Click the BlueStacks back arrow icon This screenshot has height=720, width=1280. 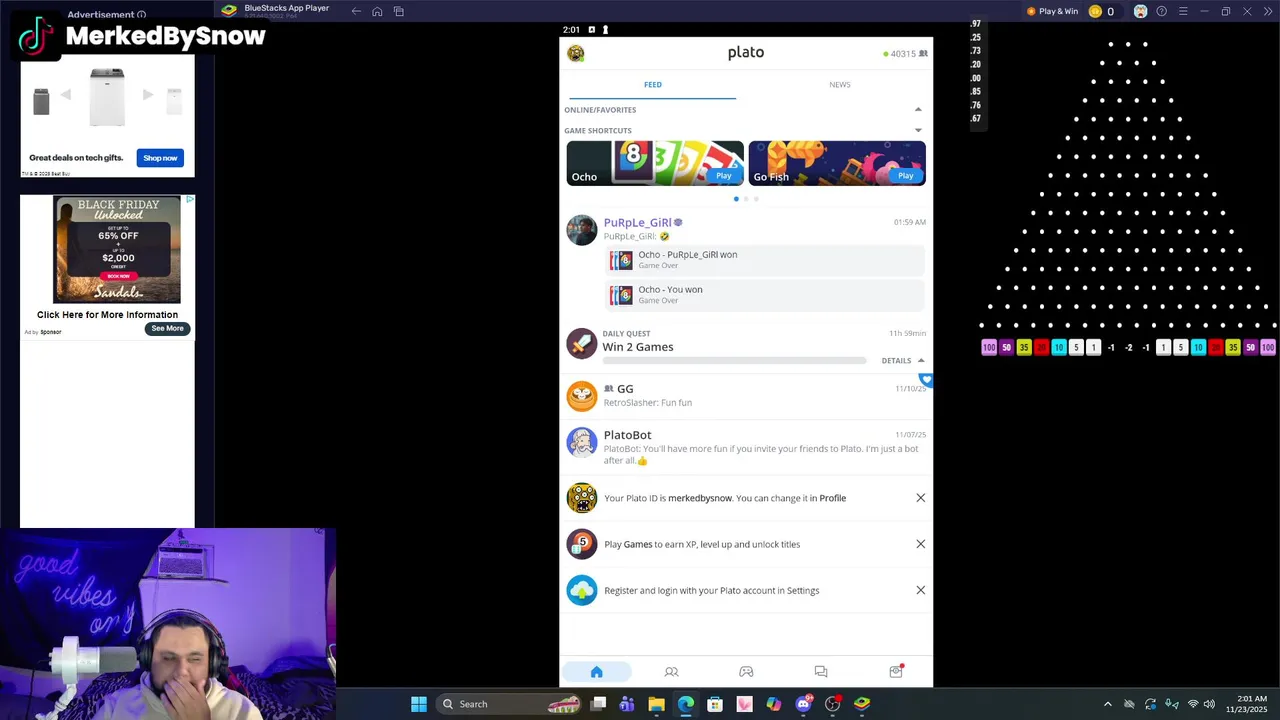pyautogui.click(x=356, y=11)
